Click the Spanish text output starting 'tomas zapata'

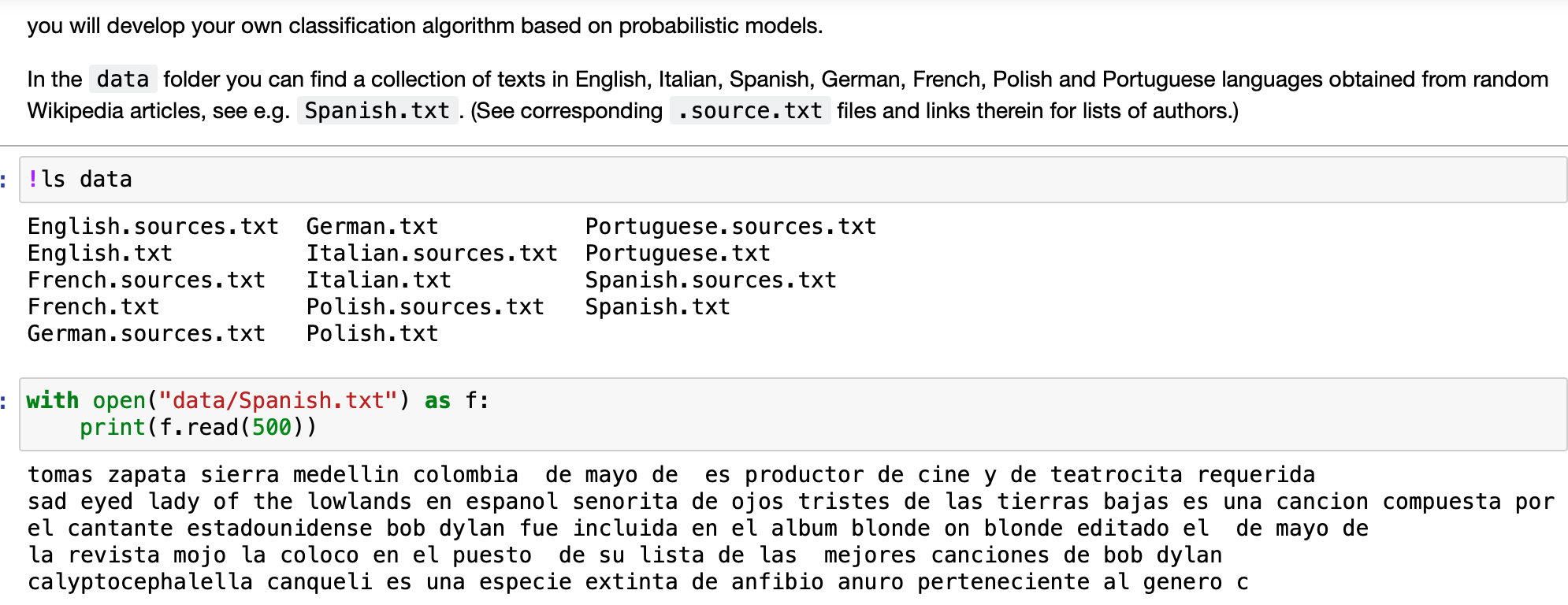(x=791, y=528)
